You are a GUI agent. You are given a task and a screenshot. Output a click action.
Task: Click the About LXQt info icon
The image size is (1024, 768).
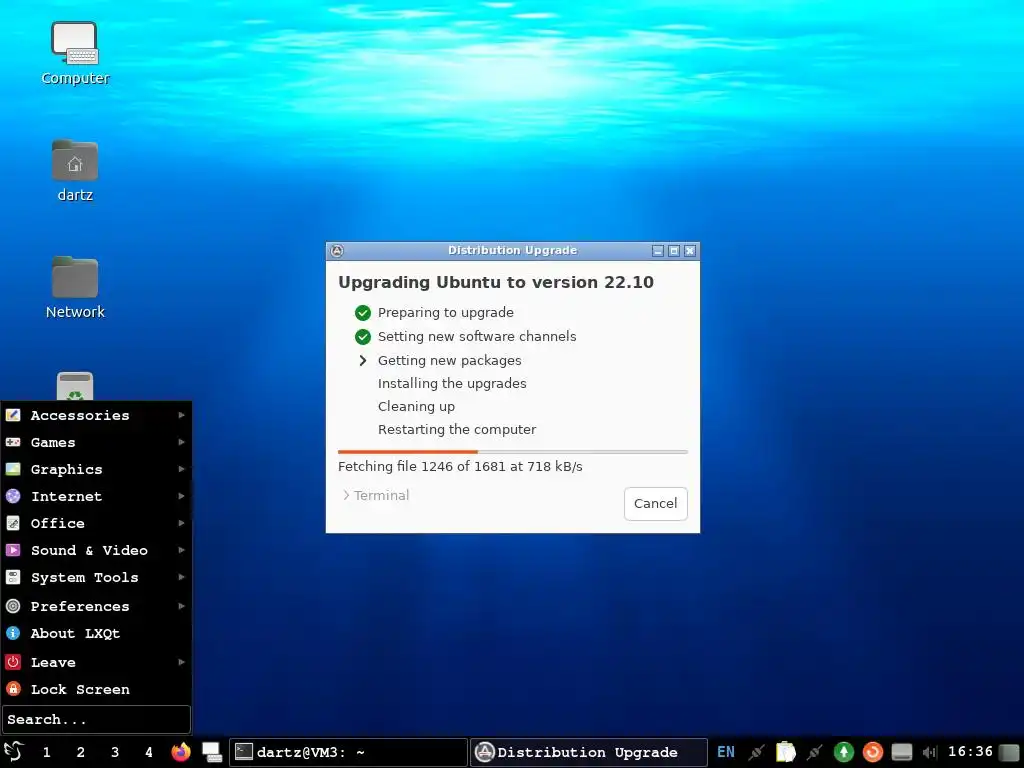[13, 633]
